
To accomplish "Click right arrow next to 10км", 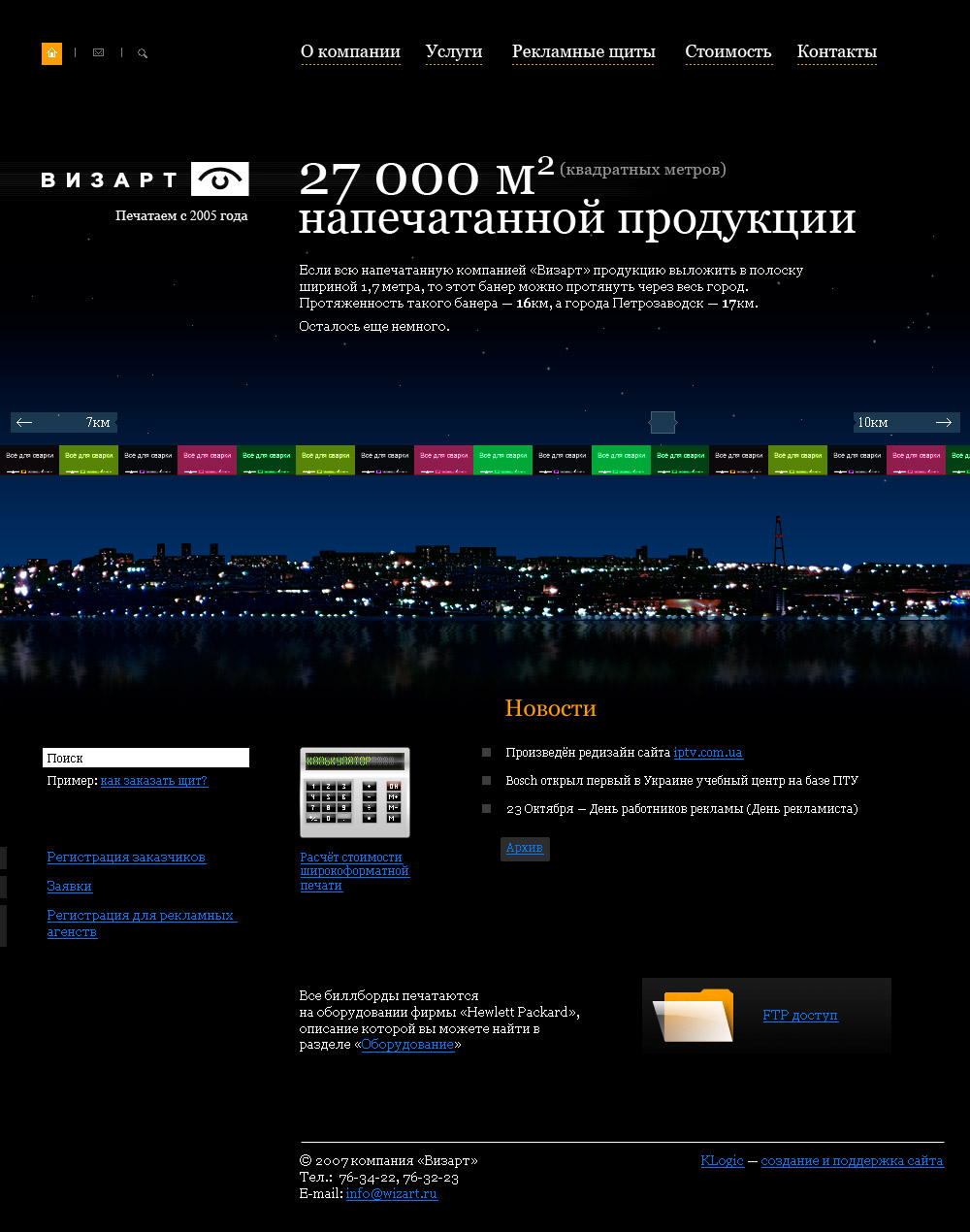I will click(943, 422).
